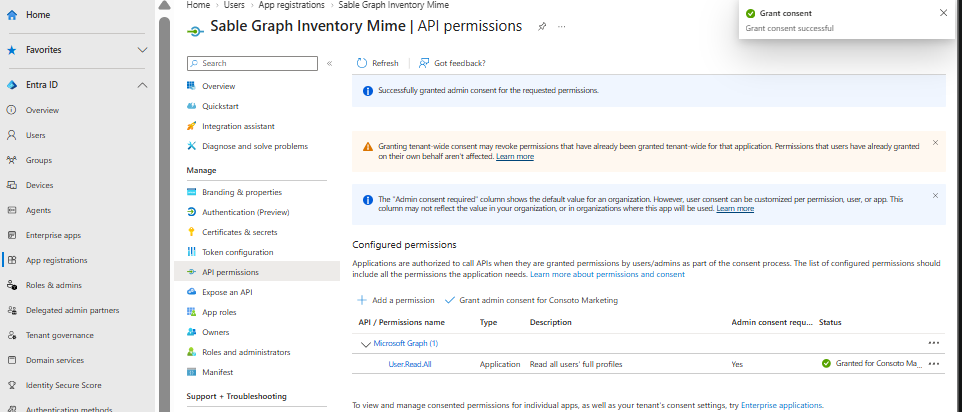Open Learn more about permissions and consent

tap(607, 275)
